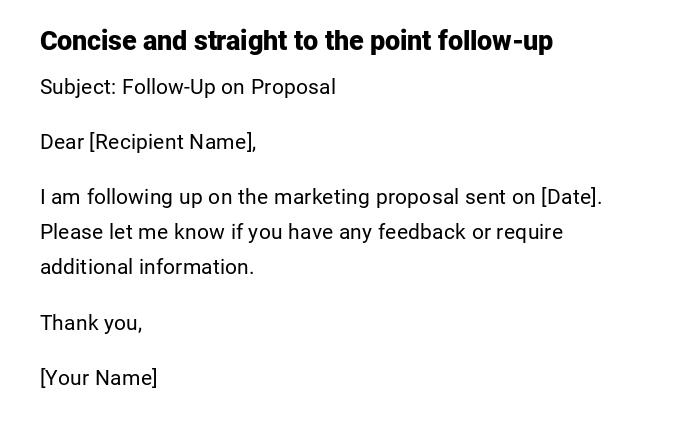This screenshot has width=700, height=440.
Task: Click the [Your Name] signature placeholder
Action: [98, 378]
